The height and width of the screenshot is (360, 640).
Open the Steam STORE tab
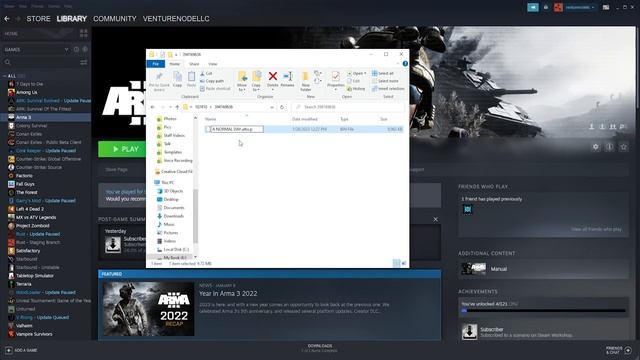pos(38,19)
